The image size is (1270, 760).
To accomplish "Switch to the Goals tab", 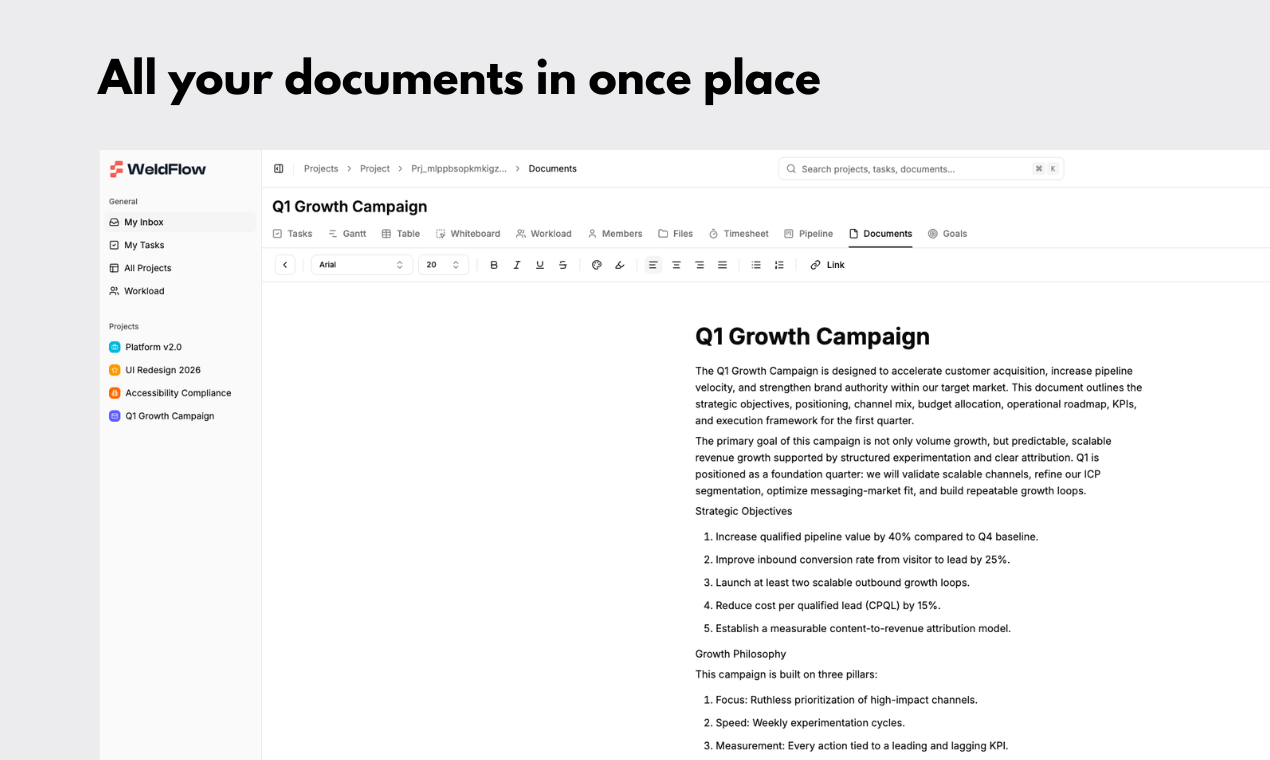I will (x=947, y=234).
